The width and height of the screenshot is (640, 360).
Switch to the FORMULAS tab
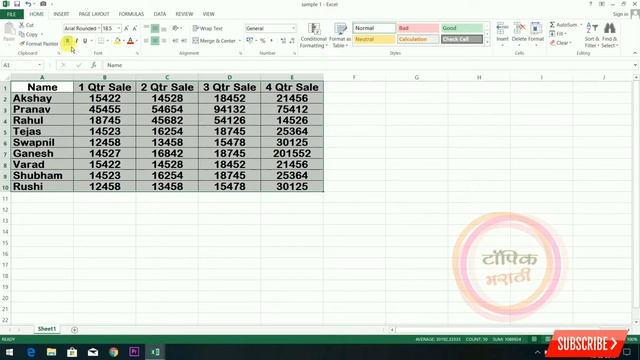click(131, 14)
